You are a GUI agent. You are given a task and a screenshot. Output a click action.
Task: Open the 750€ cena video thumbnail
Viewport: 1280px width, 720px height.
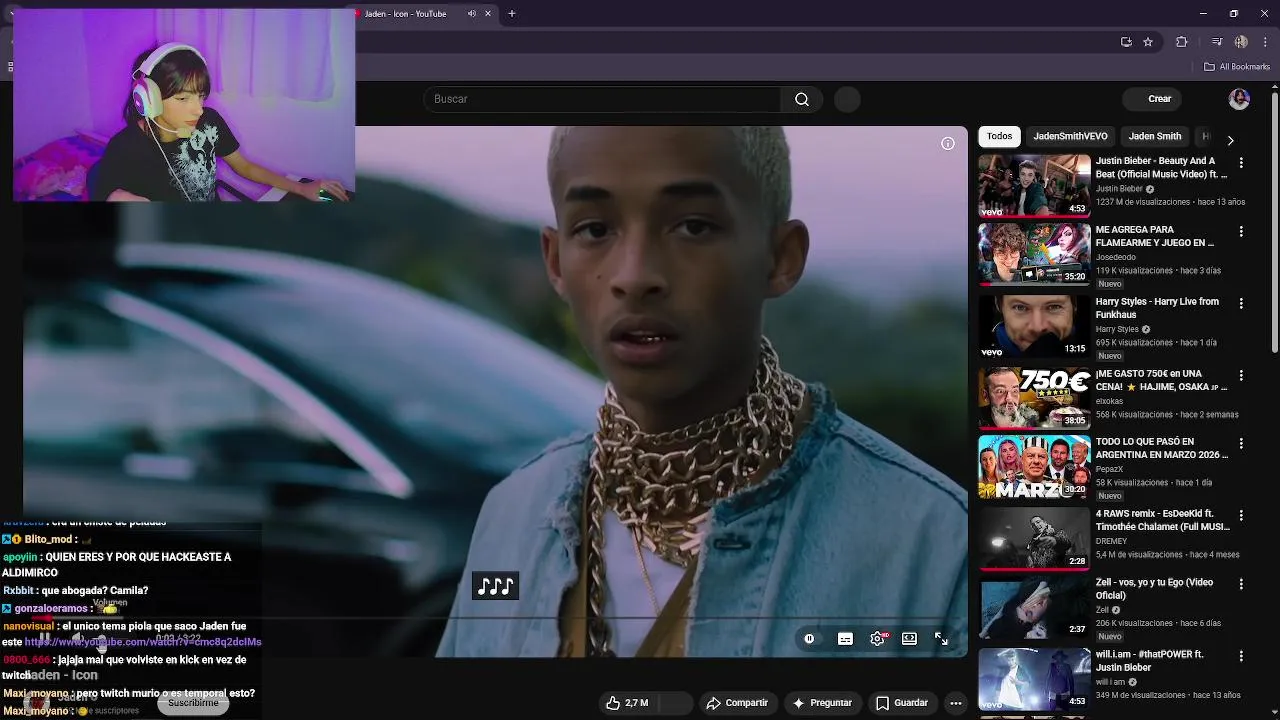pyautogui.click(x=1034, y=398)
